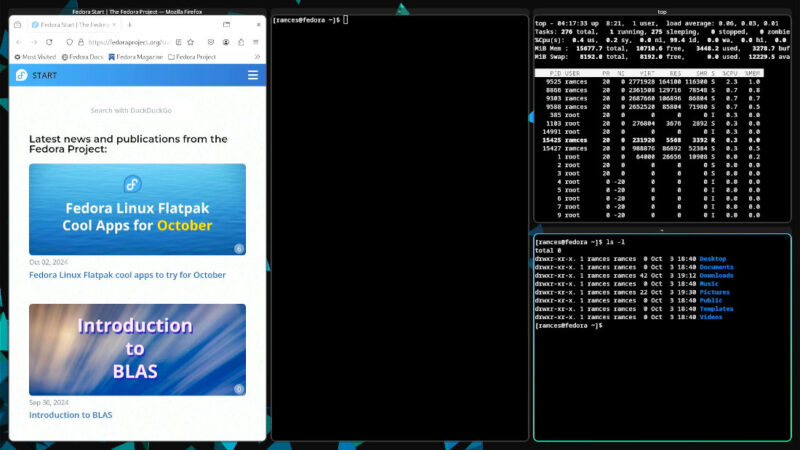This screenshot has height=450, width=800.
Task: Click Downloads directory in ls output
Action: (716, 276)
